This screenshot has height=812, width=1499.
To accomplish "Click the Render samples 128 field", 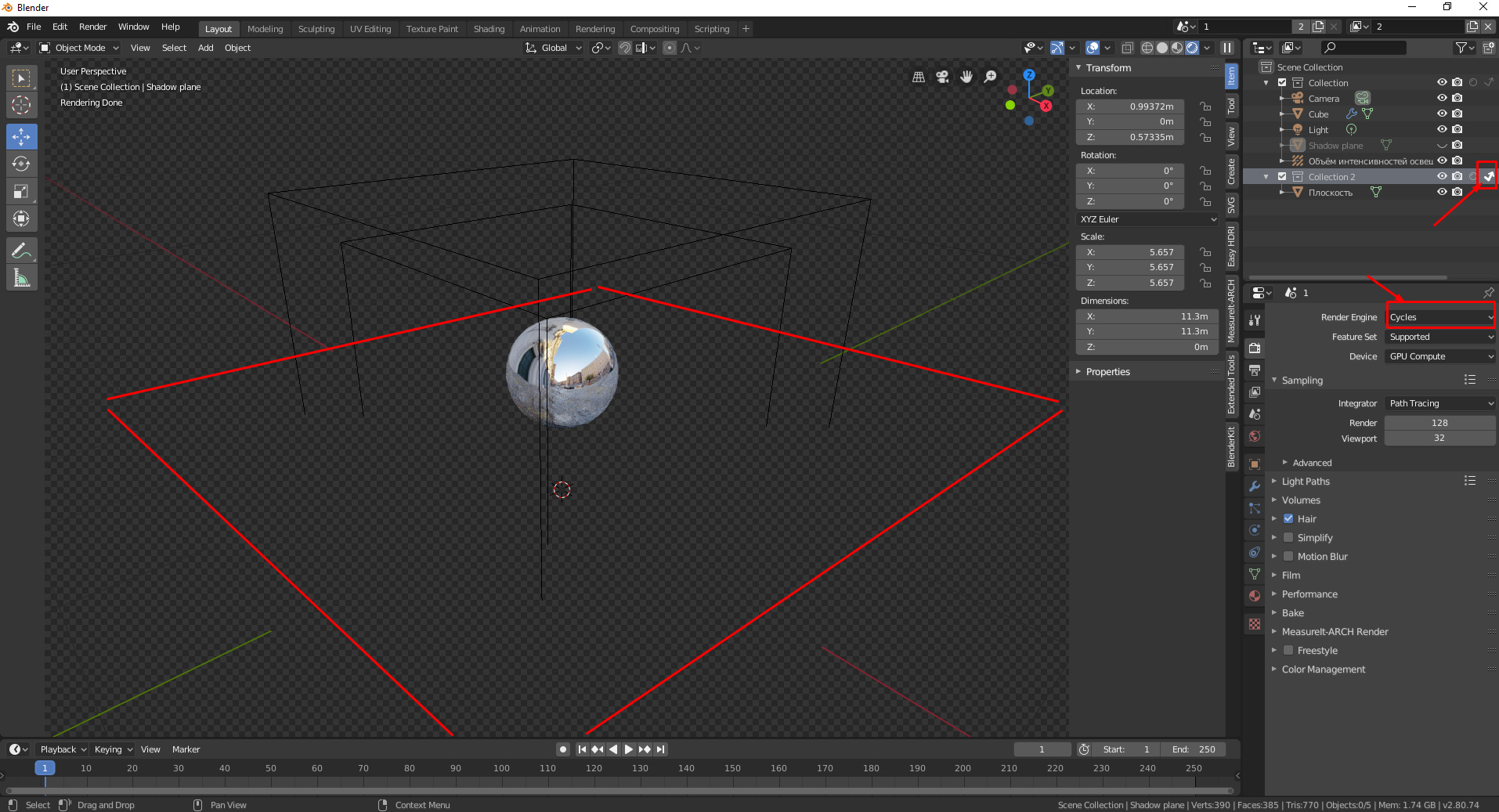I will coord(1439,423).
